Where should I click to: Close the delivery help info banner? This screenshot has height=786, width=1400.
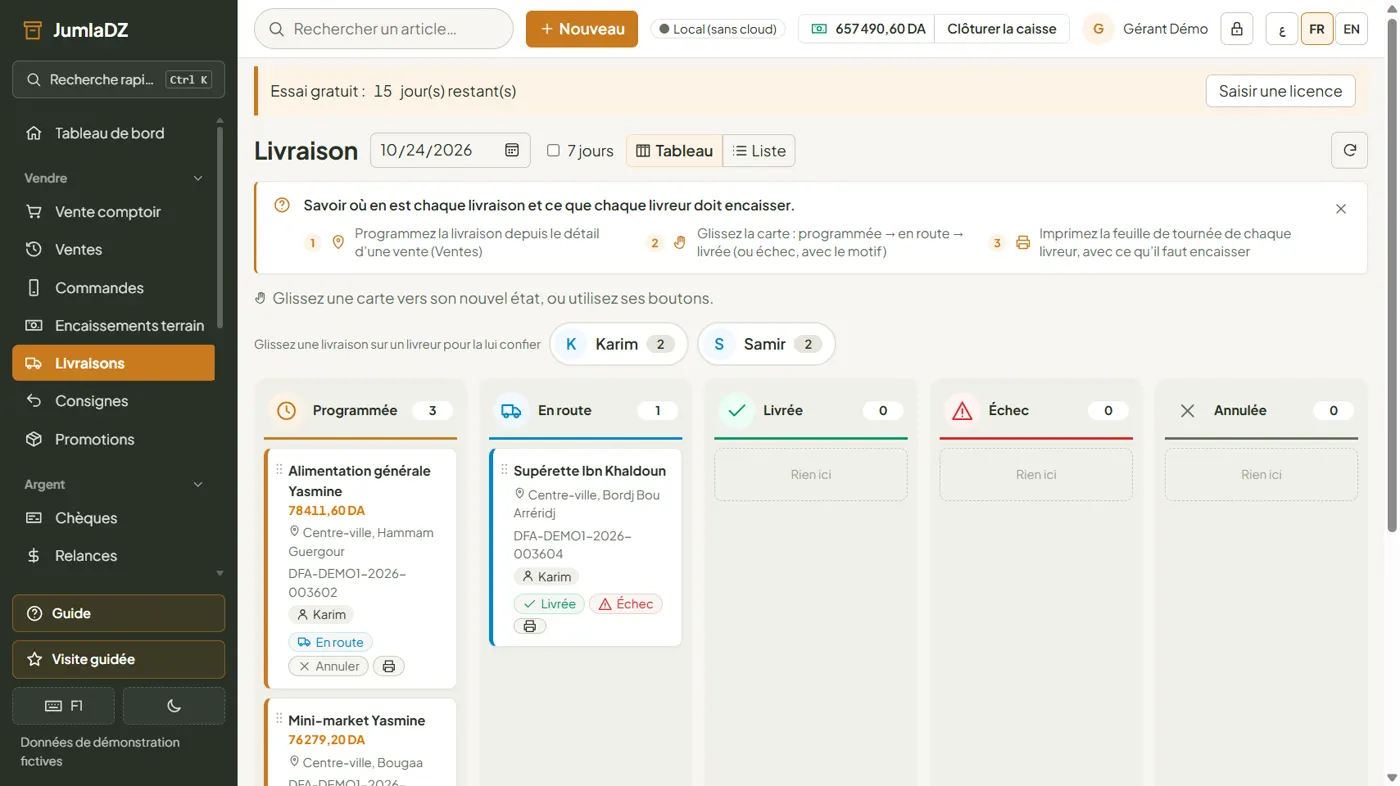point(1340,209)
